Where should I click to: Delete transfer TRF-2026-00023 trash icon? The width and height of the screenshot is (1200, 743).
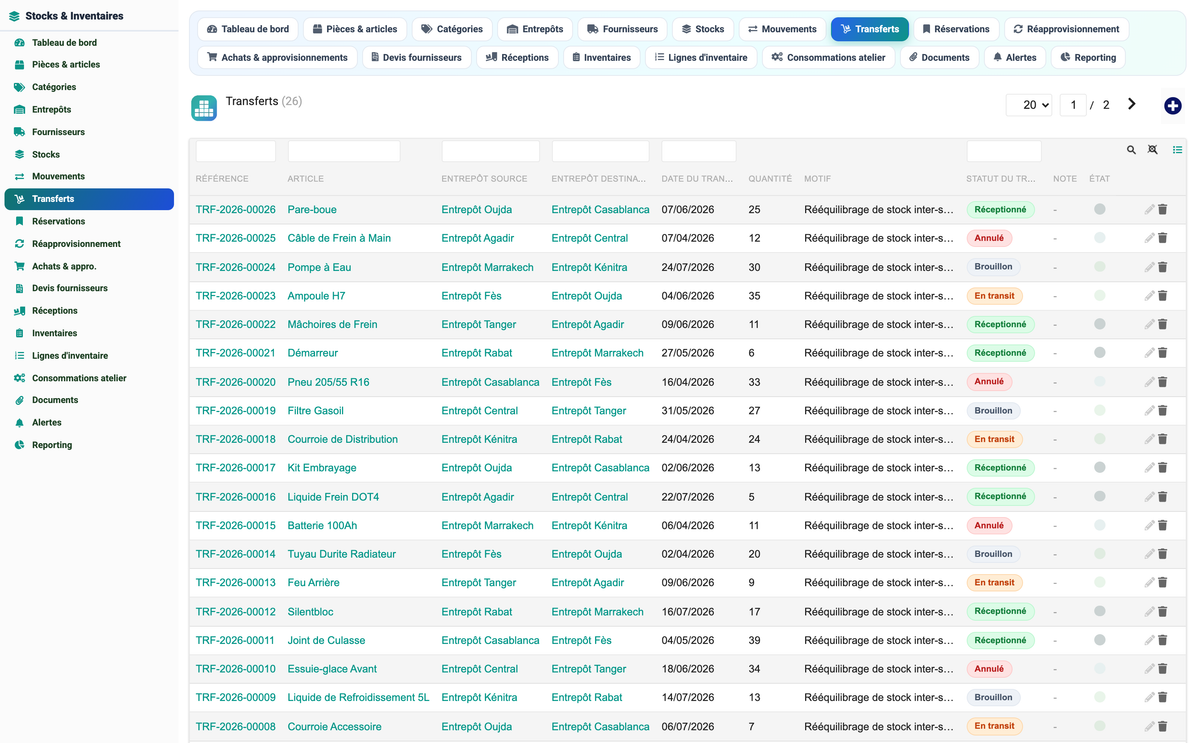[x=1163, y=296]
